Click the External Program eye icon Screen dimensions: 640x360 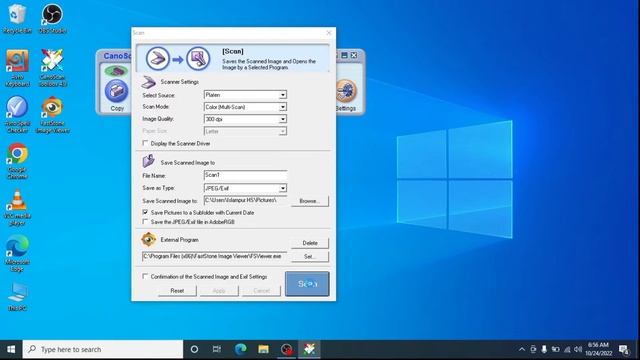[x=149, y=240]
